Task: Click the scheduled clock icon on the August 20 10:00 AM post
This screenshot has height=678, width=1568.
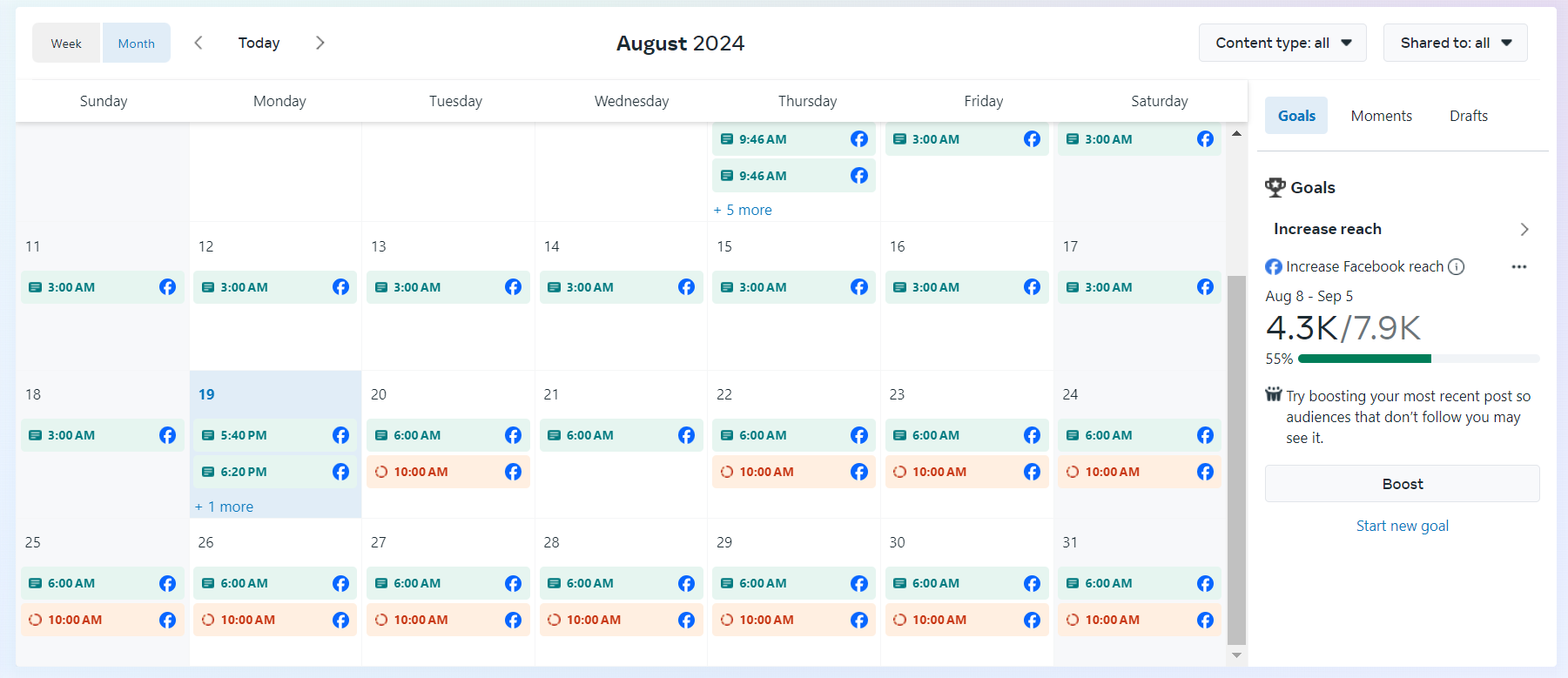Action: point(381,472)
